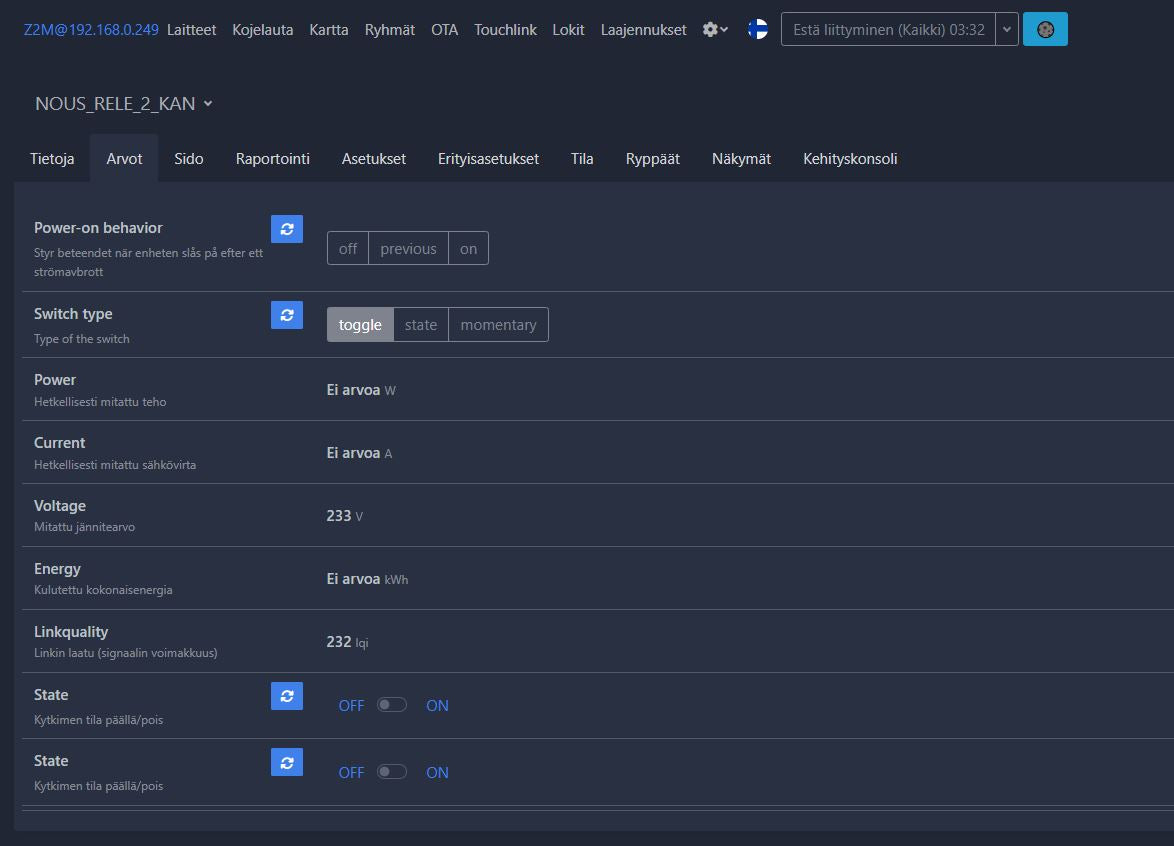Click ON label of first State
Screen dimensions: 1174x846
tap(437, 706)
